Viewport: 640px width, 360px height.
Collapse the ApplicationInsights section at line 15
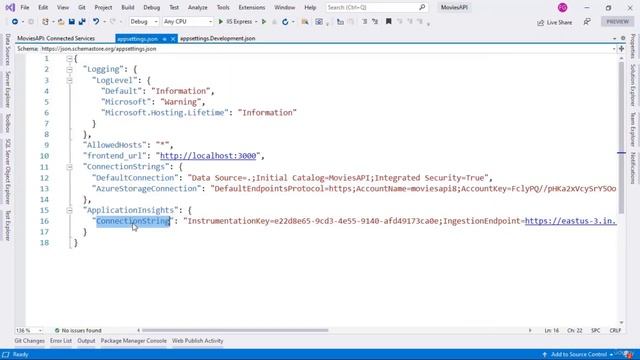click(x=69, y=210)
